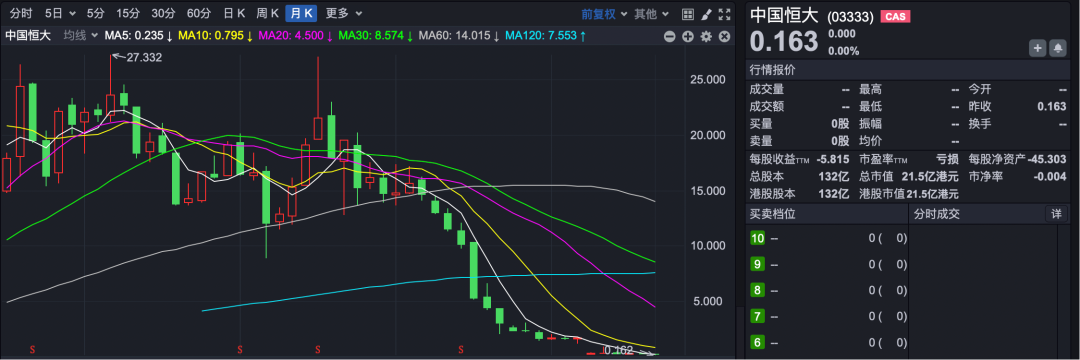Remove the moving average indicator overlay
The width and height of the screenshot is (1080, 360).
725,36
